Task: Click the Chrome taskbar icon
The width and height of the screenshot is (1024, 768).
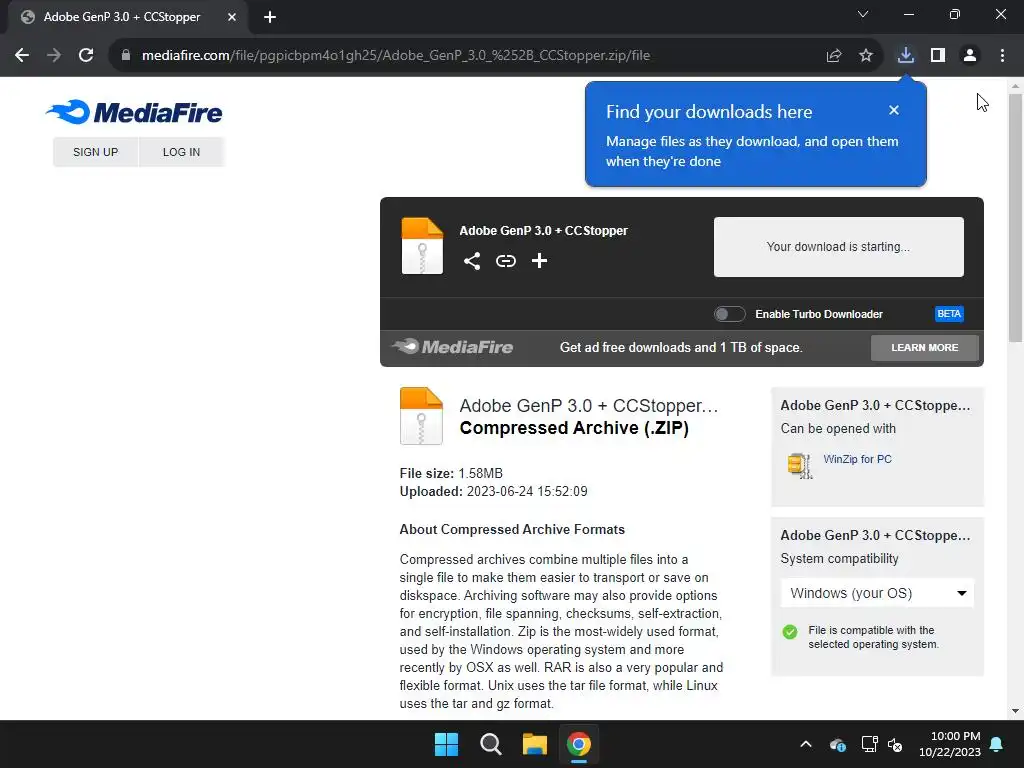Action: (x=579, y=744)
